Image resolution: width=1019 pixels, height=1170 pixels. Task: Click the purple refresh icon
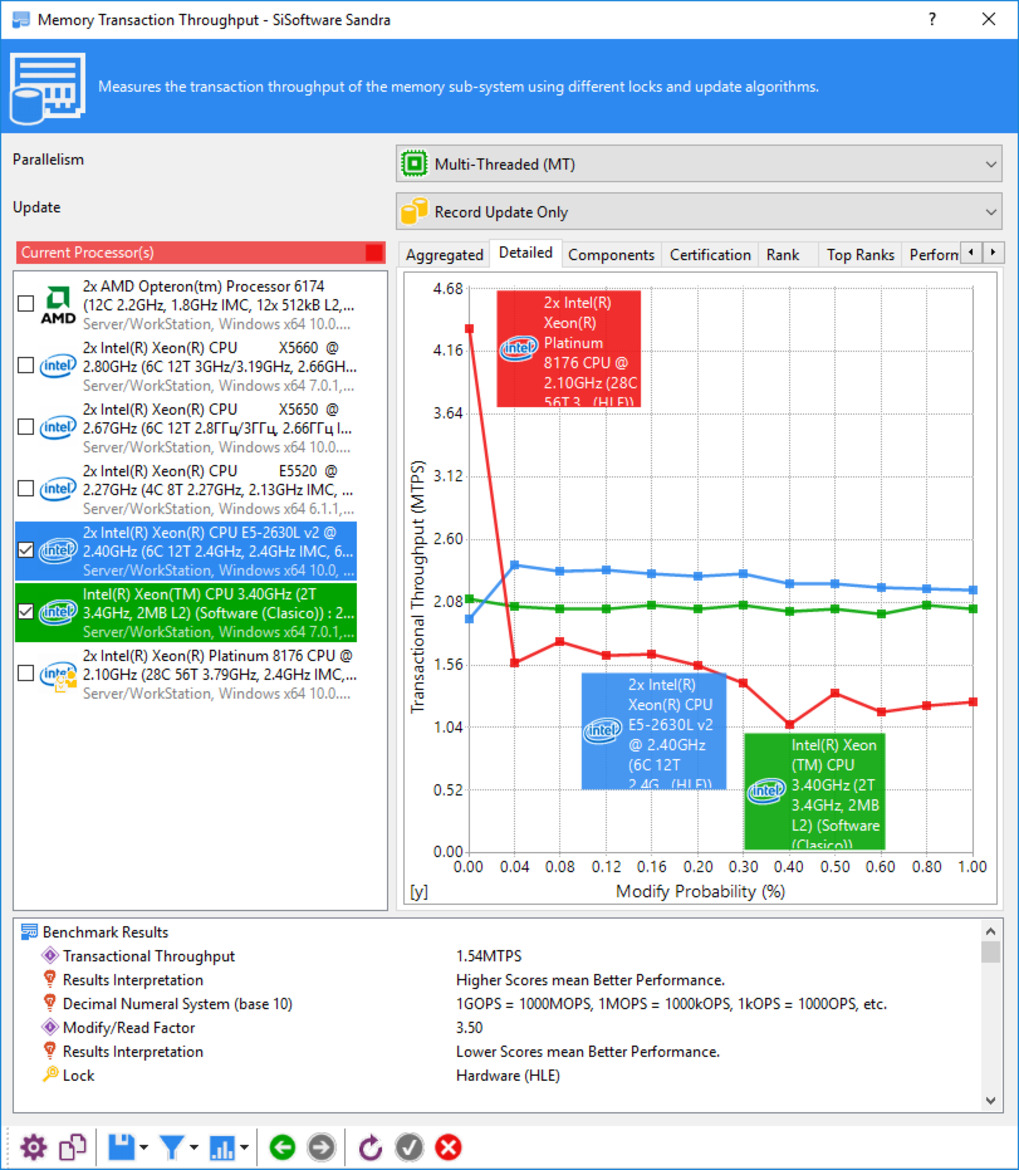click(x=370, y=1147)
